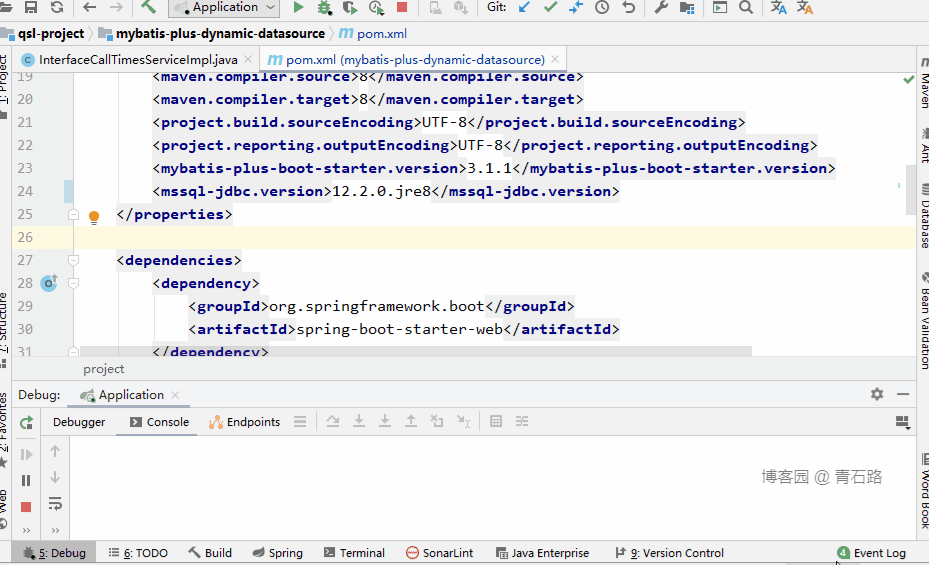Toggle soft-wrap in console
This screenshot has height=565, width=929.
55,503
